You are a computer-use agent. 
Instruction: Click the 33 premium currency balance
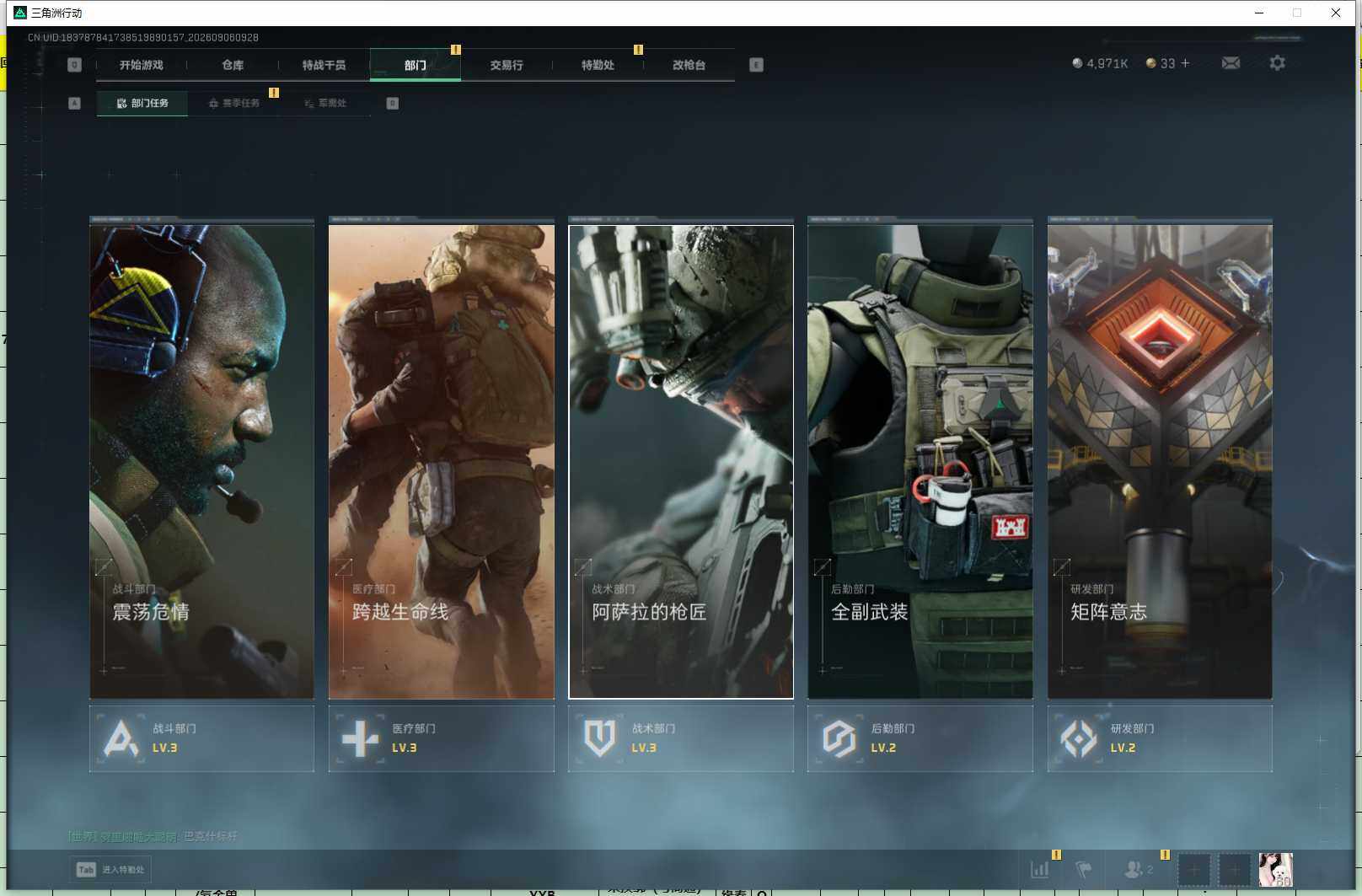coord(1167,63)
